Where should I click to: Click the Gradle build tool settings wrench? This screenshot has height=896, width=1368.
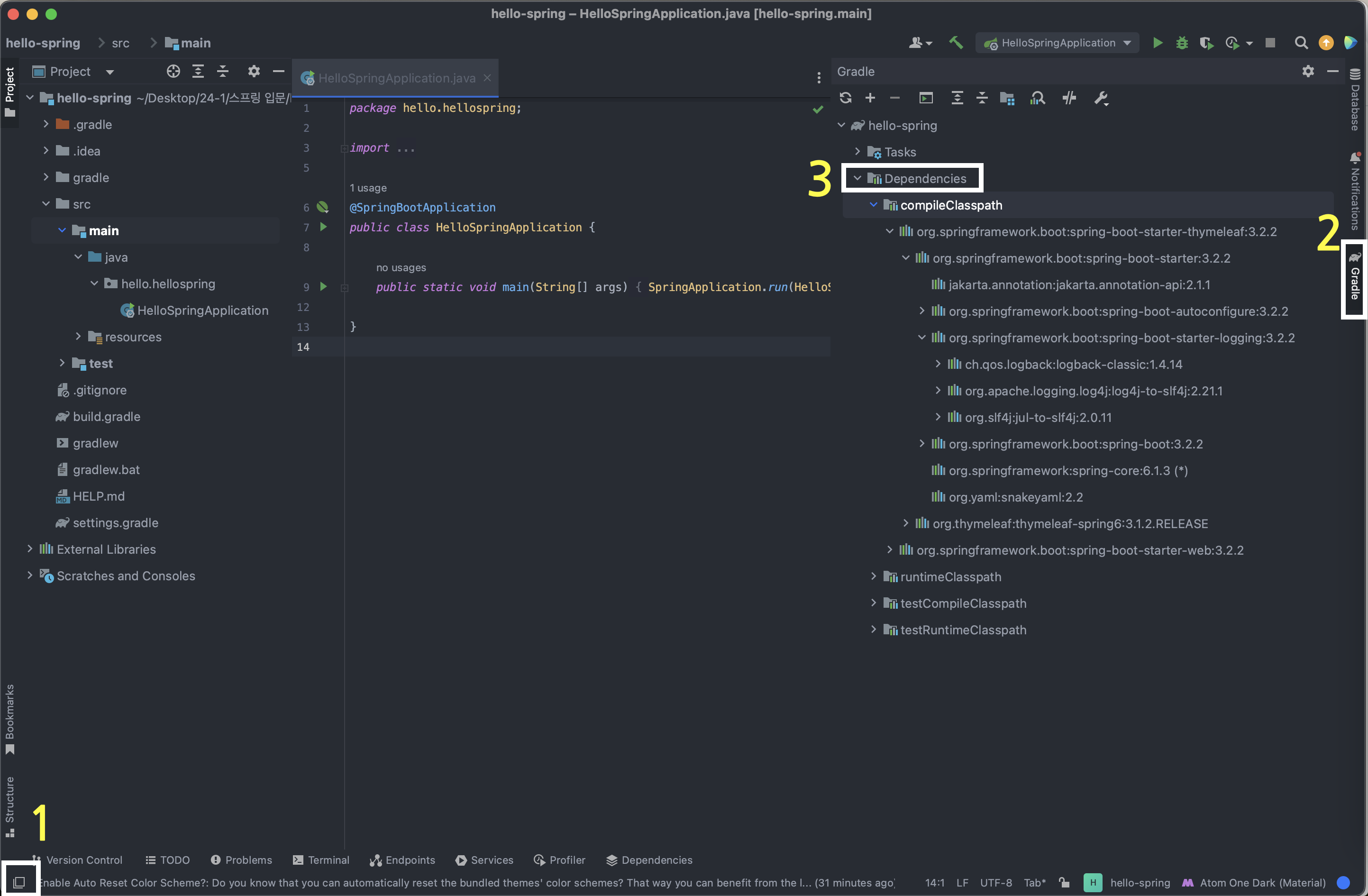pos(1101,98)
